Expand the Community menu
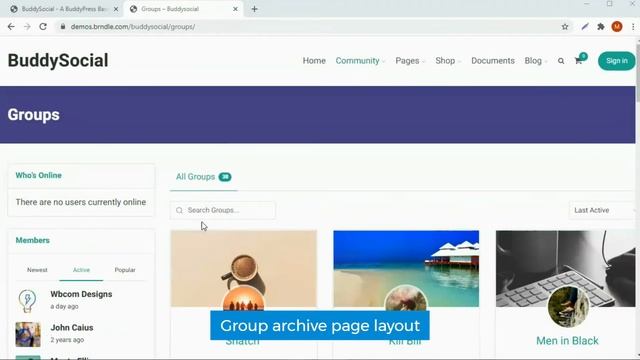Image resolution: width=640 pixels, height=360 pixels. pyautogui.click(x=360, y=61)
